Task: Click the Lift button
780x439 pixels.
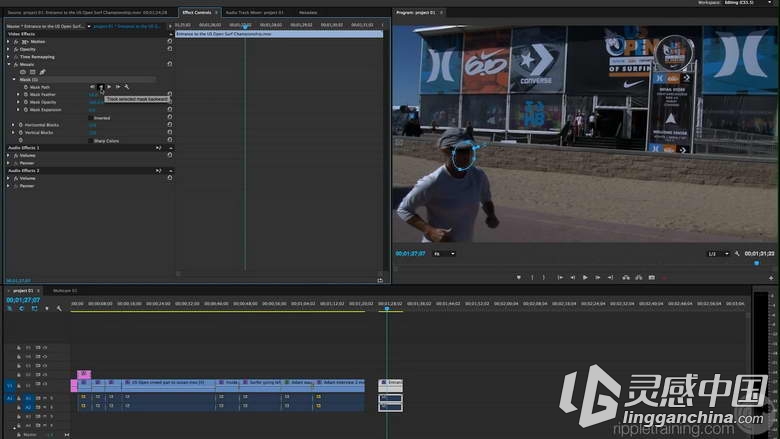Action: (x=626, y=277)
